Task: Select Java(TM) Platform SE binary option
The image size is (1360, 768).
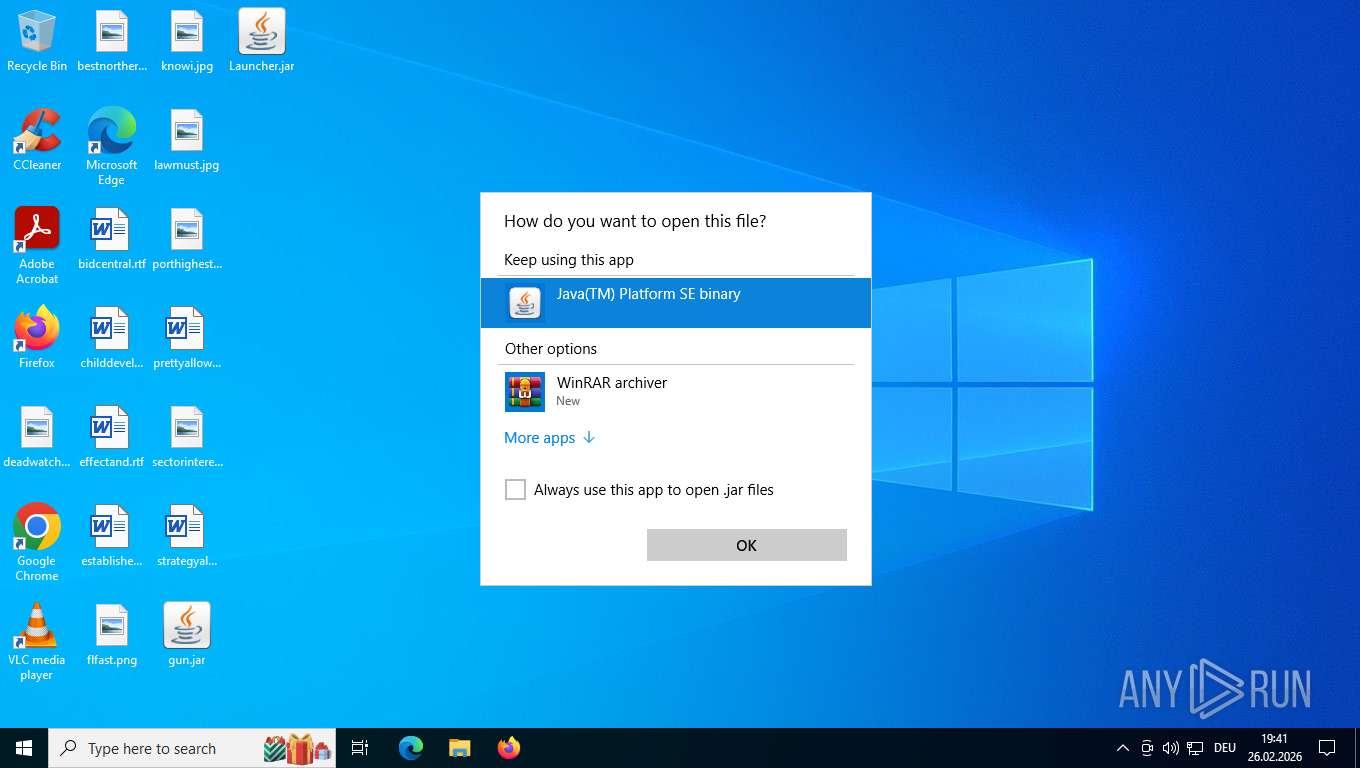Action: point(675,302)
